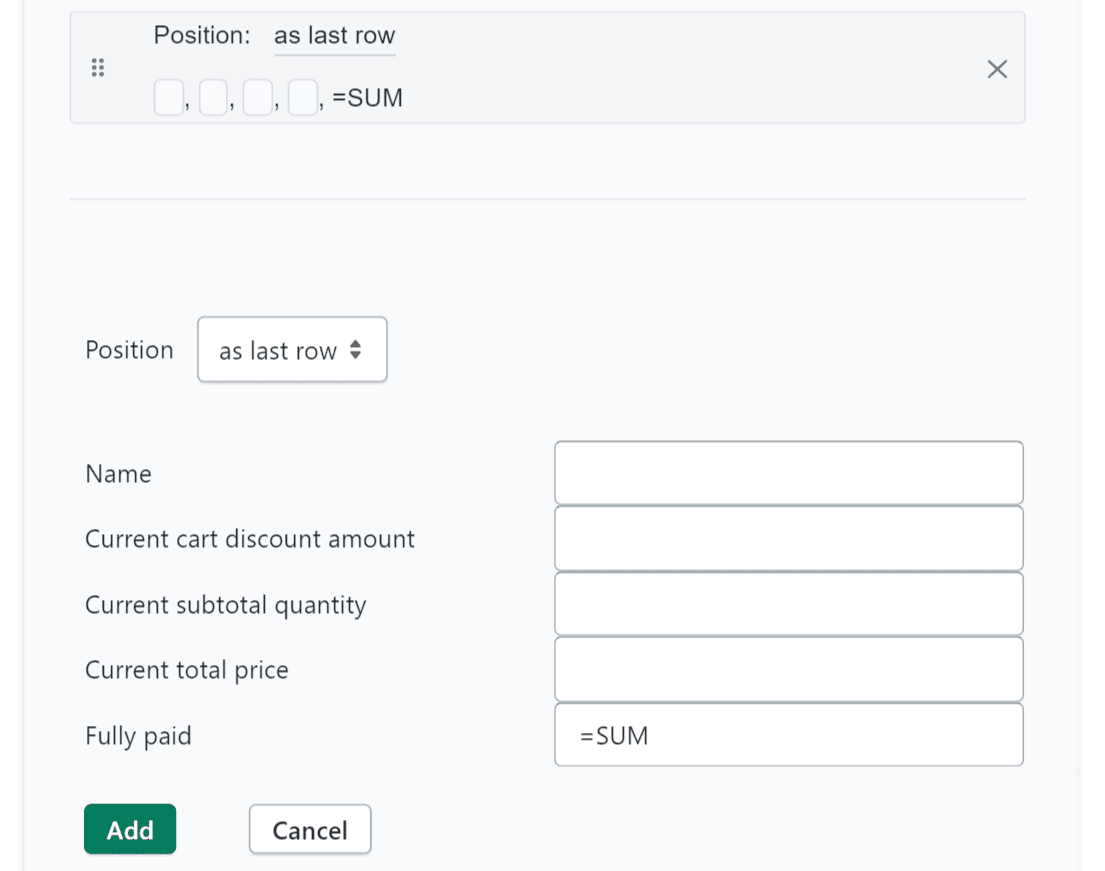Screen dimensions: 1105x871
Task: Remove the summary row with the X icon
Action: (997, 69)
